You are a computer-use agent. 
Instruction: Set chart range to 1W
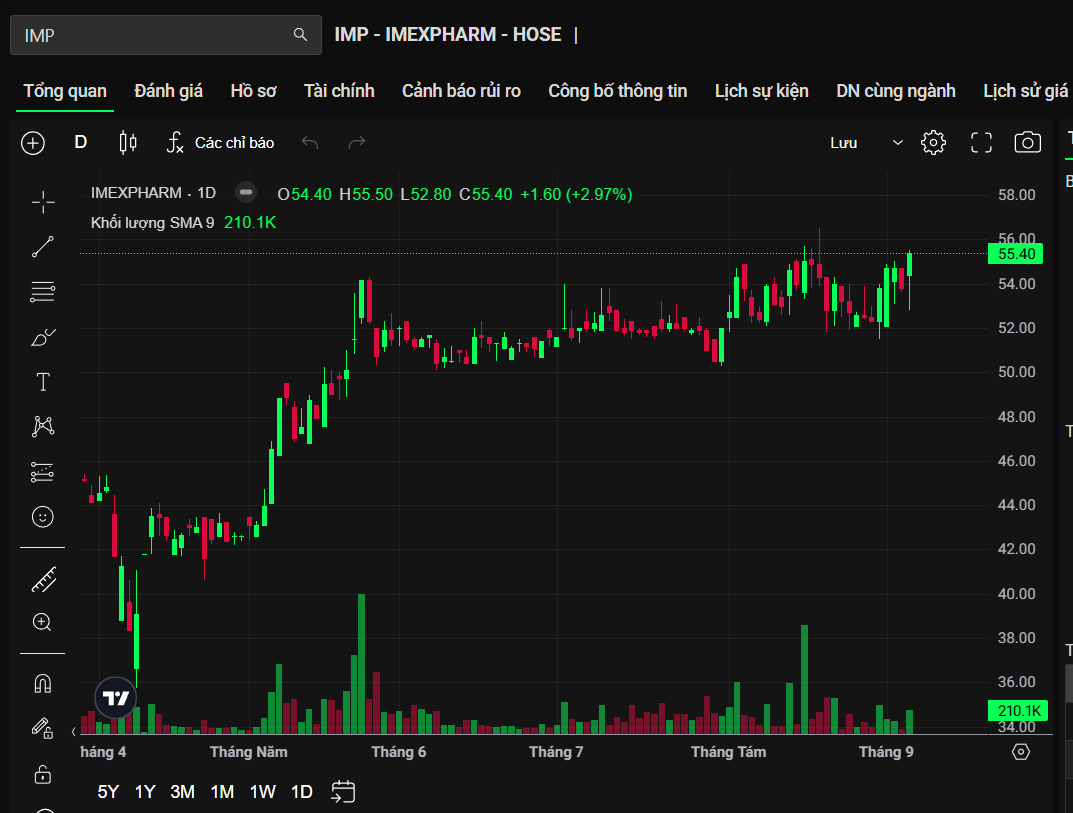click(x=263, y=792)
